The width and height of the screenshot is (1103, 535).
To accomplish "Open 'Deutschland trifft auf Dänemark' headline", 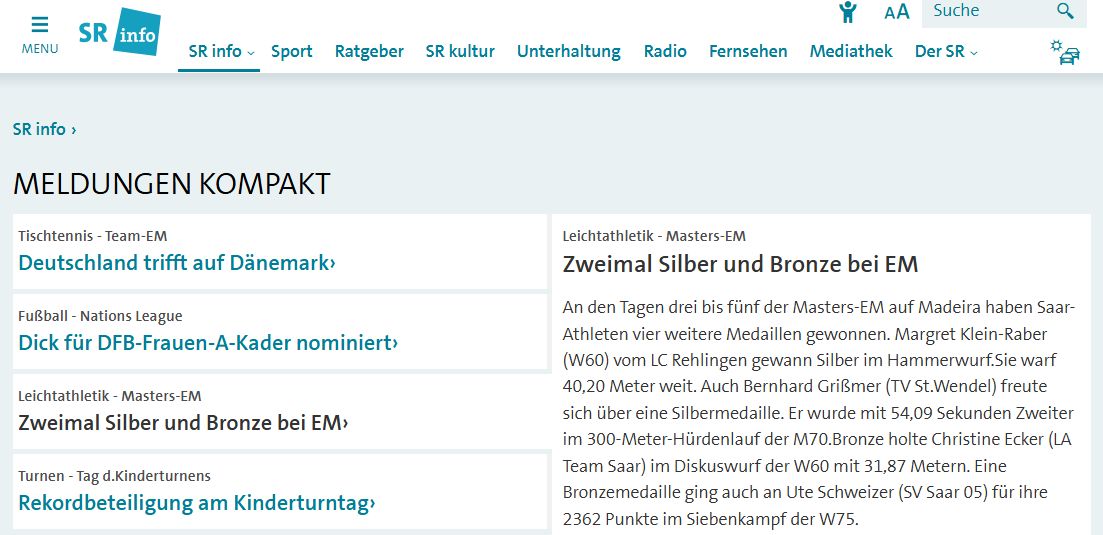I will click(176, 263).
